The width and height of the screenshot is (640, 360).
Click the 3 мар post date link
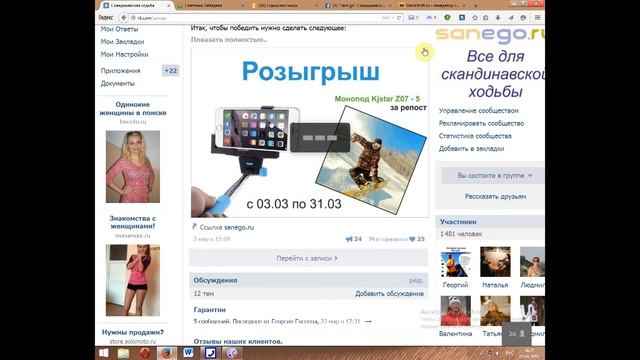[x=211, y=239]
